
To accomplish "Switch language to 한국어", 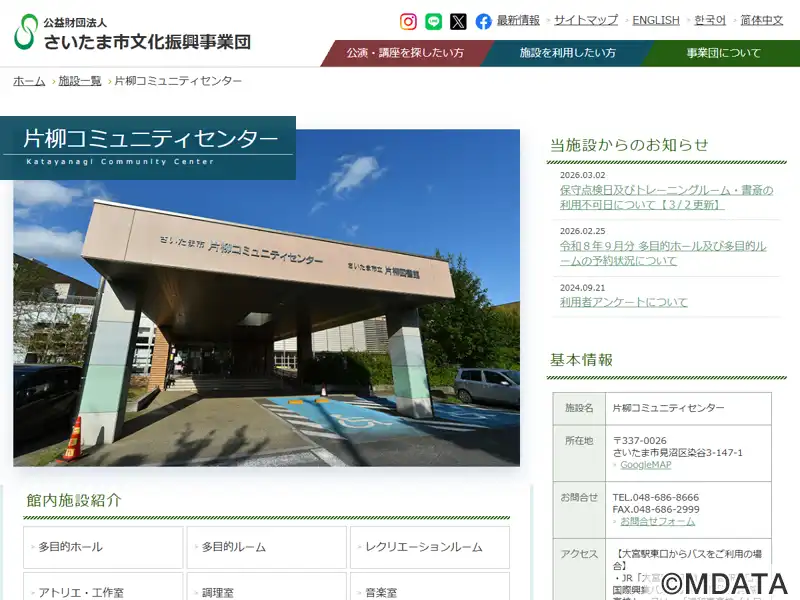I will (x=710, y=20).
